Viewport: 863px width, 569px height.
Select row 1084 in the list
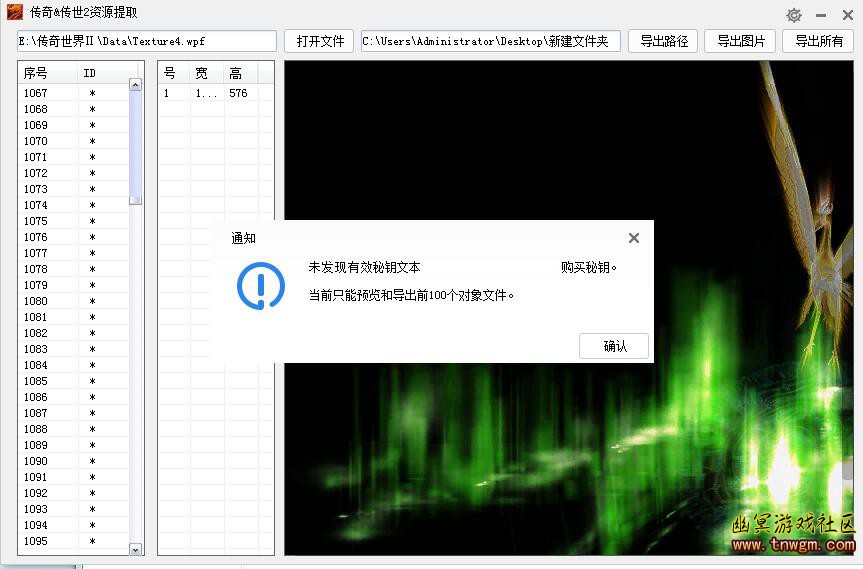click(73, 364)
